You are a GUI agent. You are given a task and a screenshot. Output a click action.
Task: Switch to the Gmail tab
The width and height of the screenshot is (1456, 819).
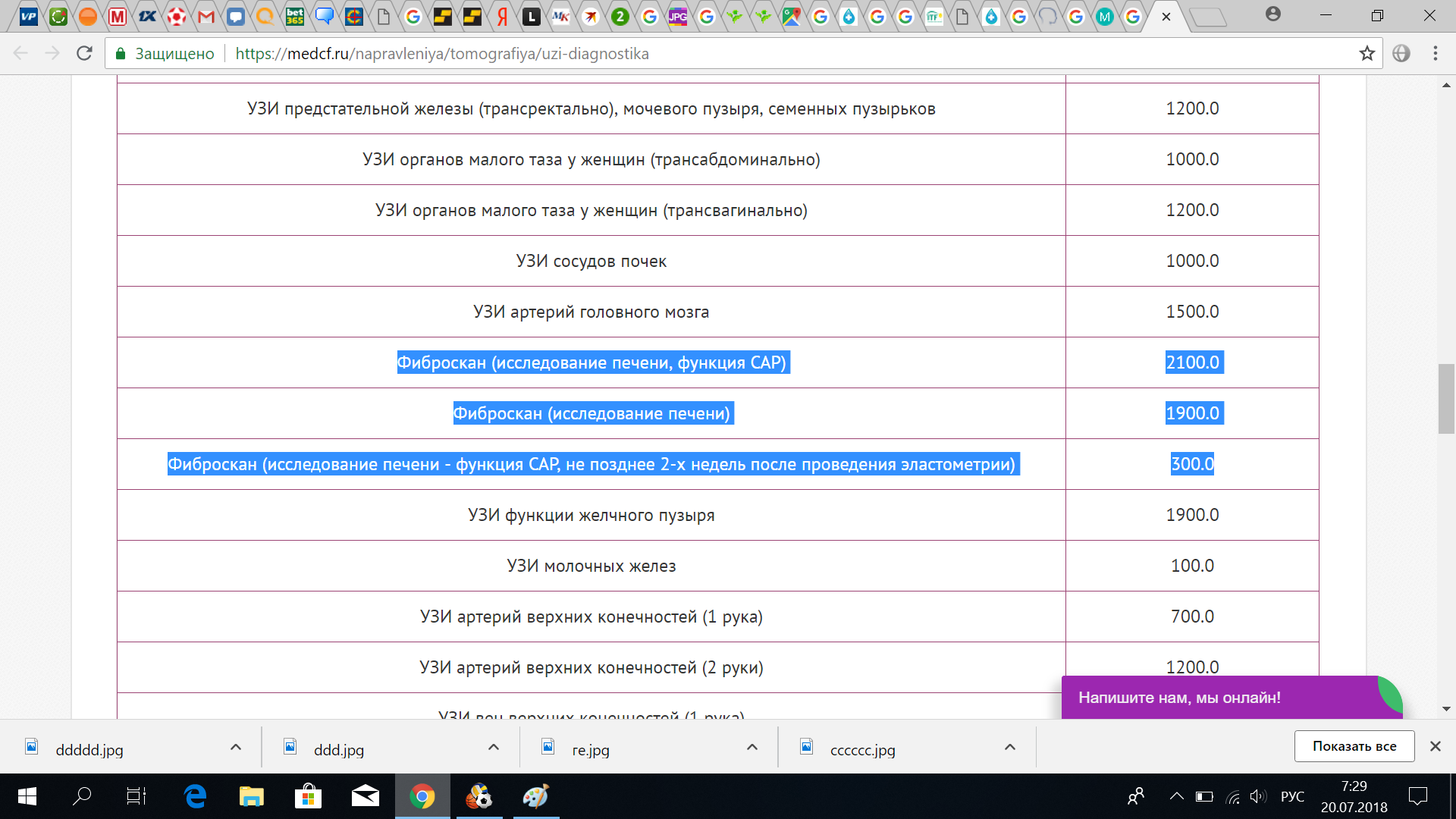[206, 16]
